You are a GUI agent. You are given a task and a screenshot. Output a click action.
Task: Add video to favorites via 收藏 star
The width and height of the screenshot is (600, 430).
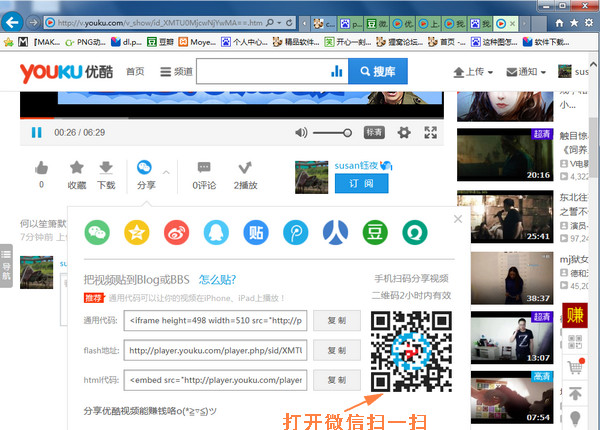(x=77, y=167)
